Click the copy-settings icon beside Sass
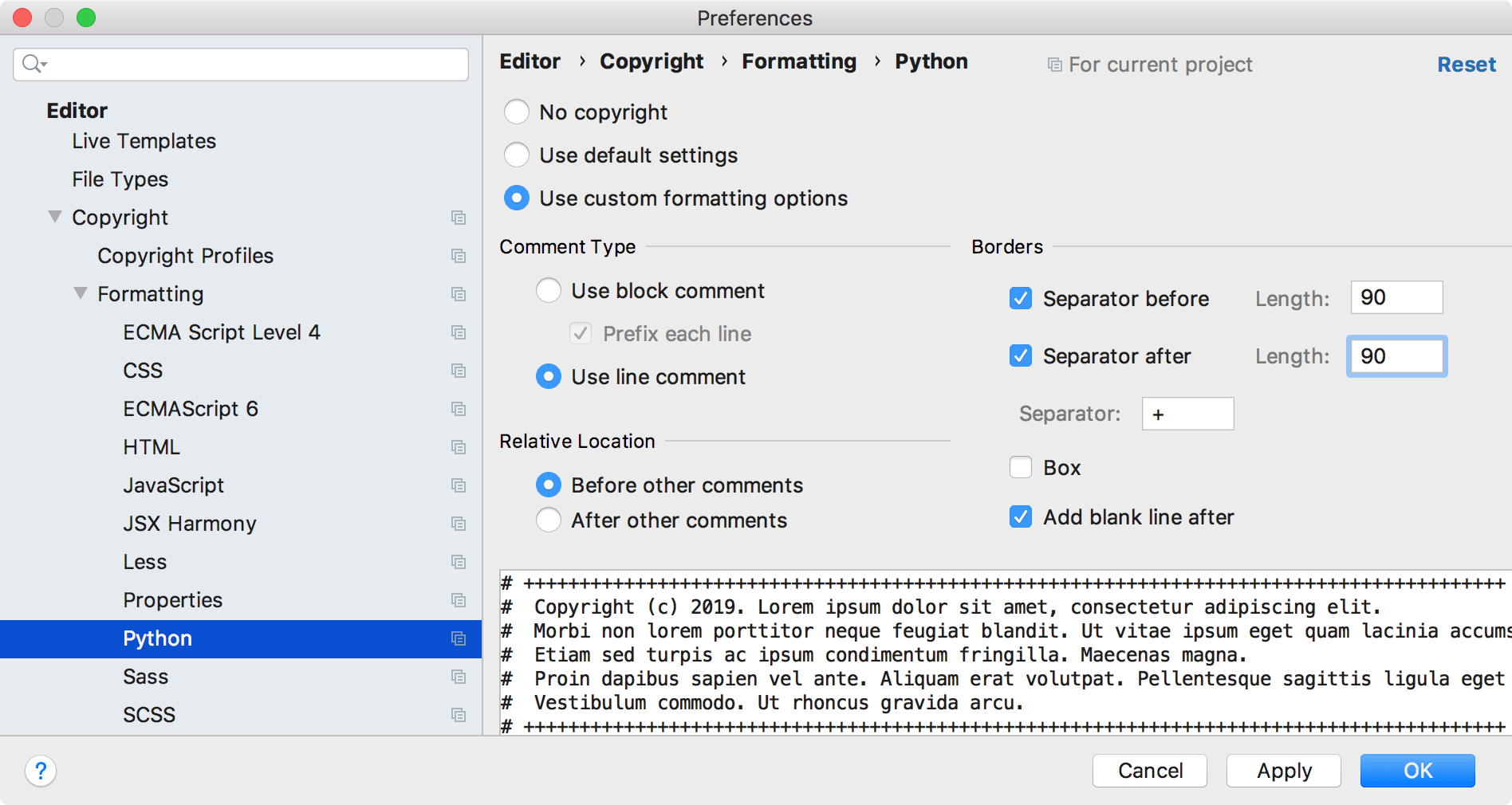 [459, 677]
